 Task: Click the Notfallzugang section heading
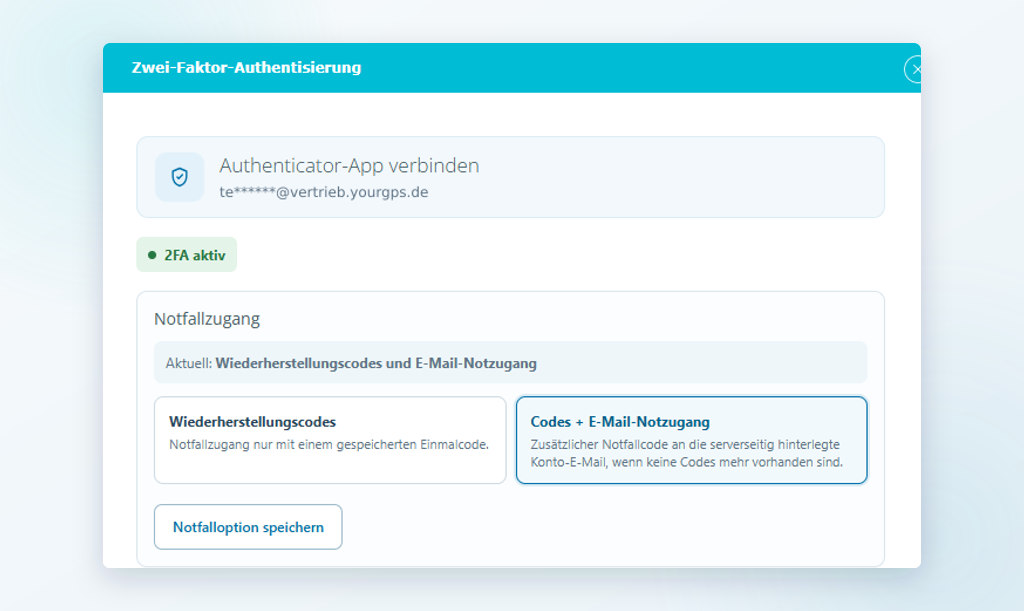207,319
